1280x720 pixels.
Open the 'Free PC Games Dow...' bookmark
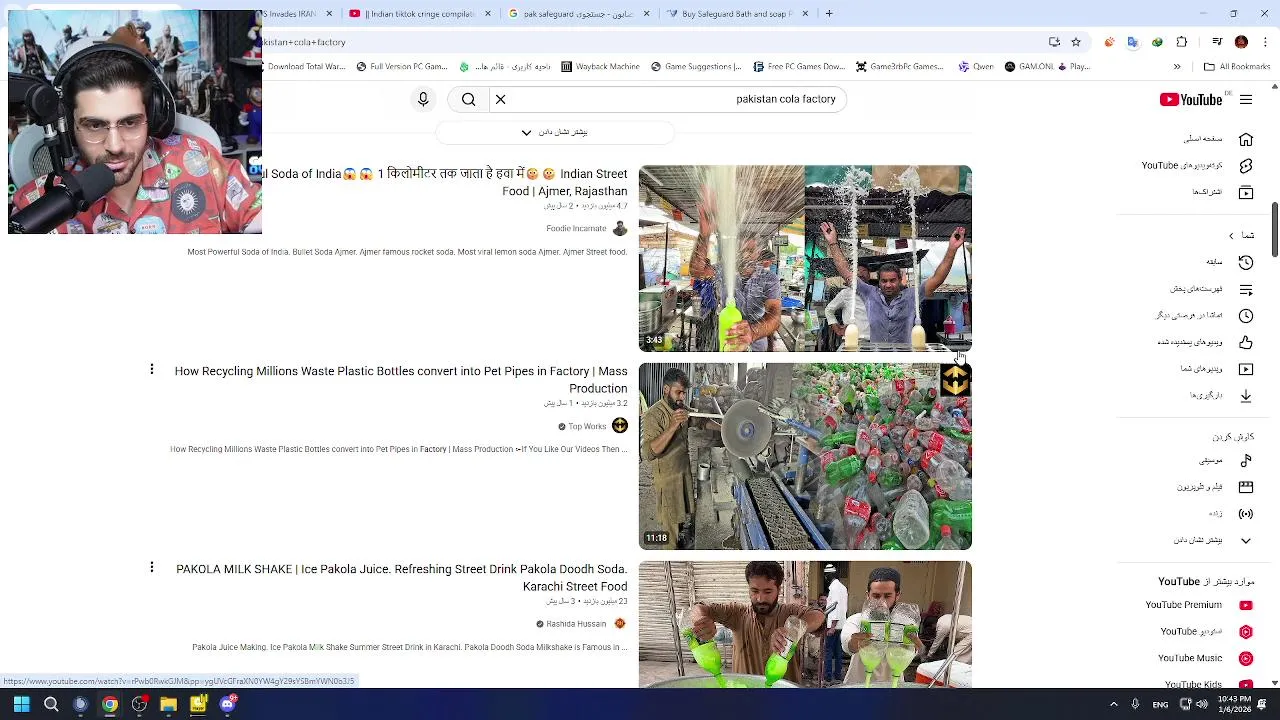point(798,67)
